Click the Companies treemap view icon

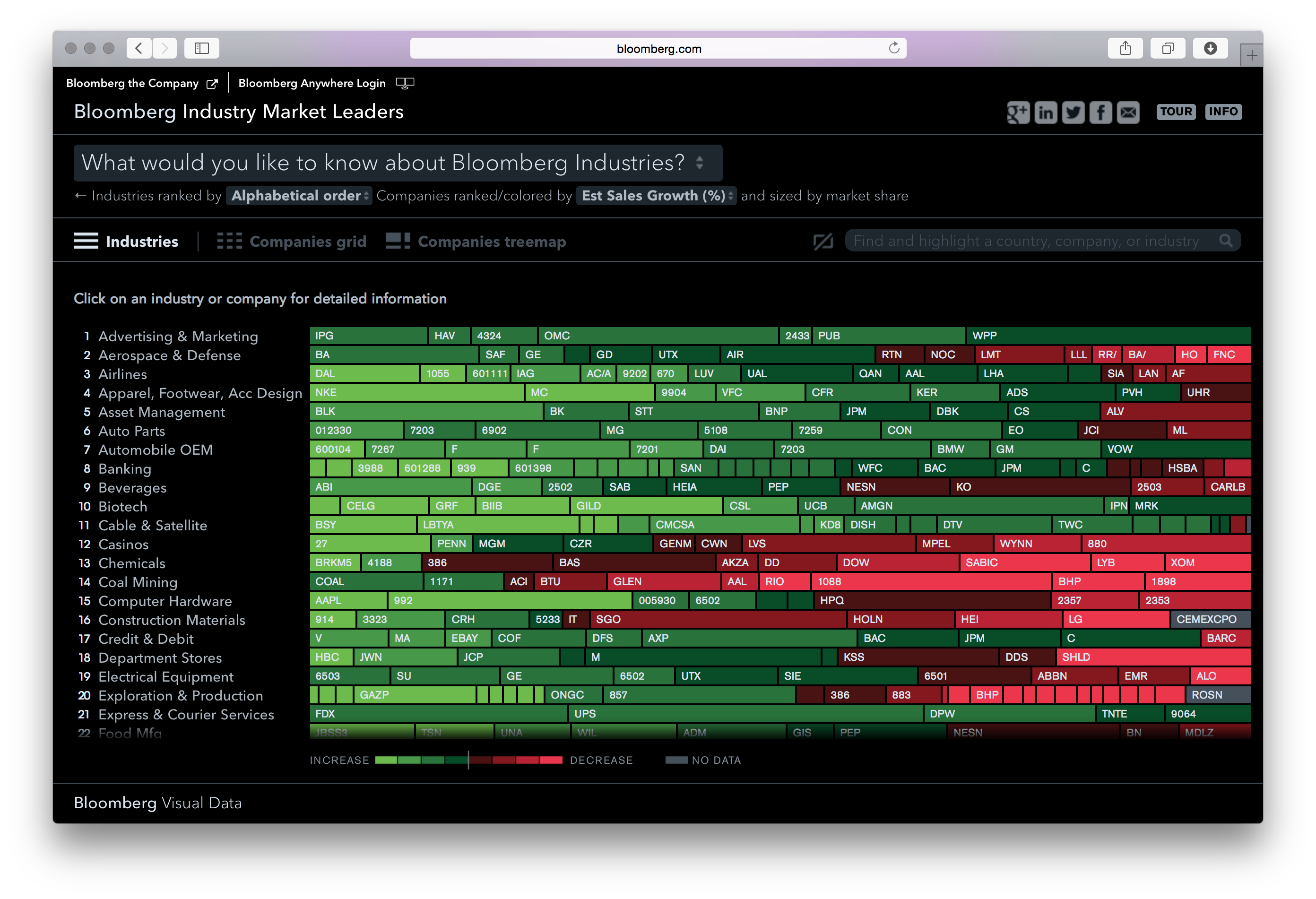click(x=397, y=240)
